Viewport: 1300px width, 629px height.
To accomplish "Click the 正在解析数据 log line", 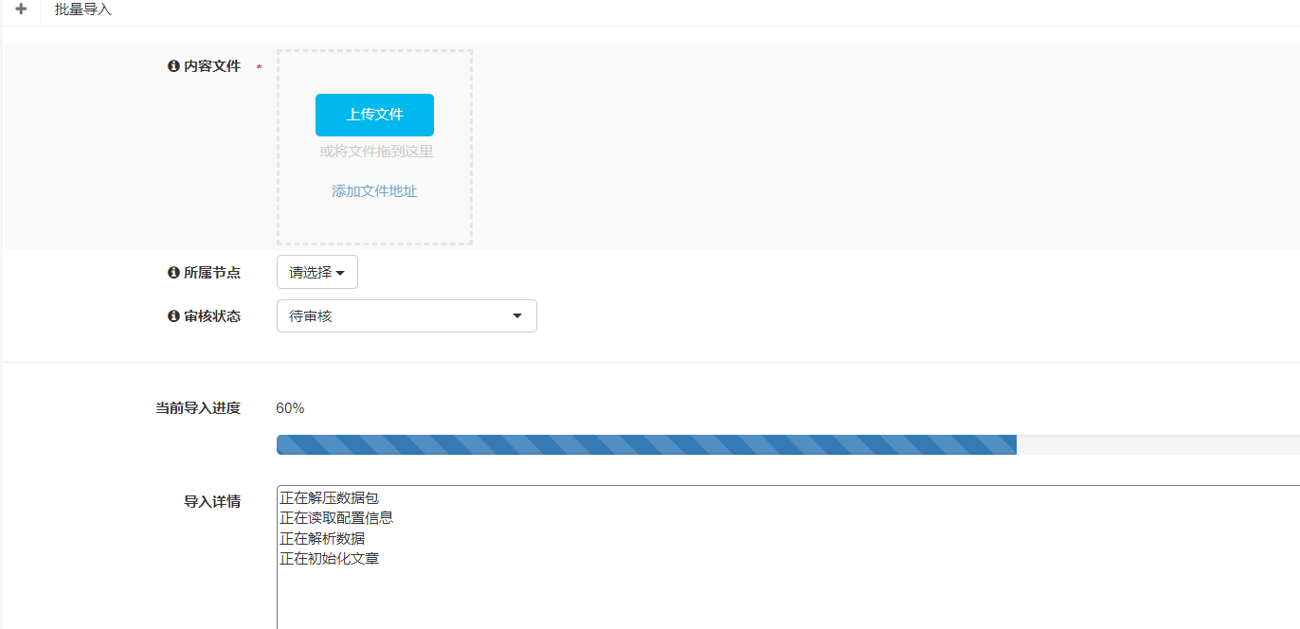I will pos(322,538).
